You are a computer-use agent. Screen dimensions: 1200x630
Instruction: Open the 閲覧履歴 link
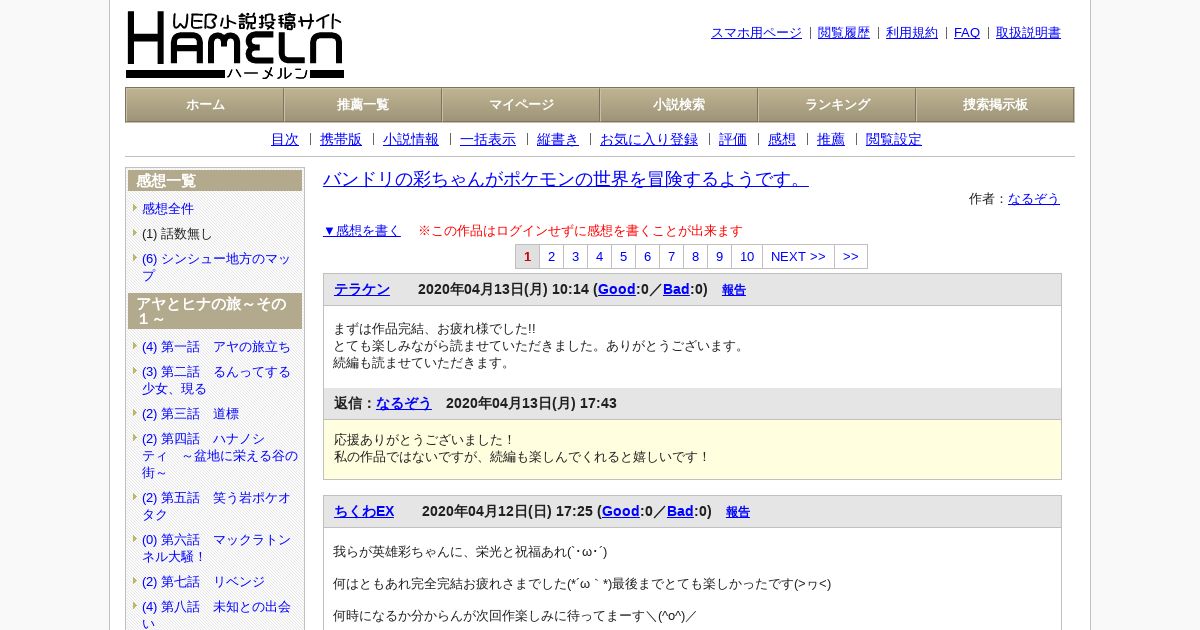(844, 32)
